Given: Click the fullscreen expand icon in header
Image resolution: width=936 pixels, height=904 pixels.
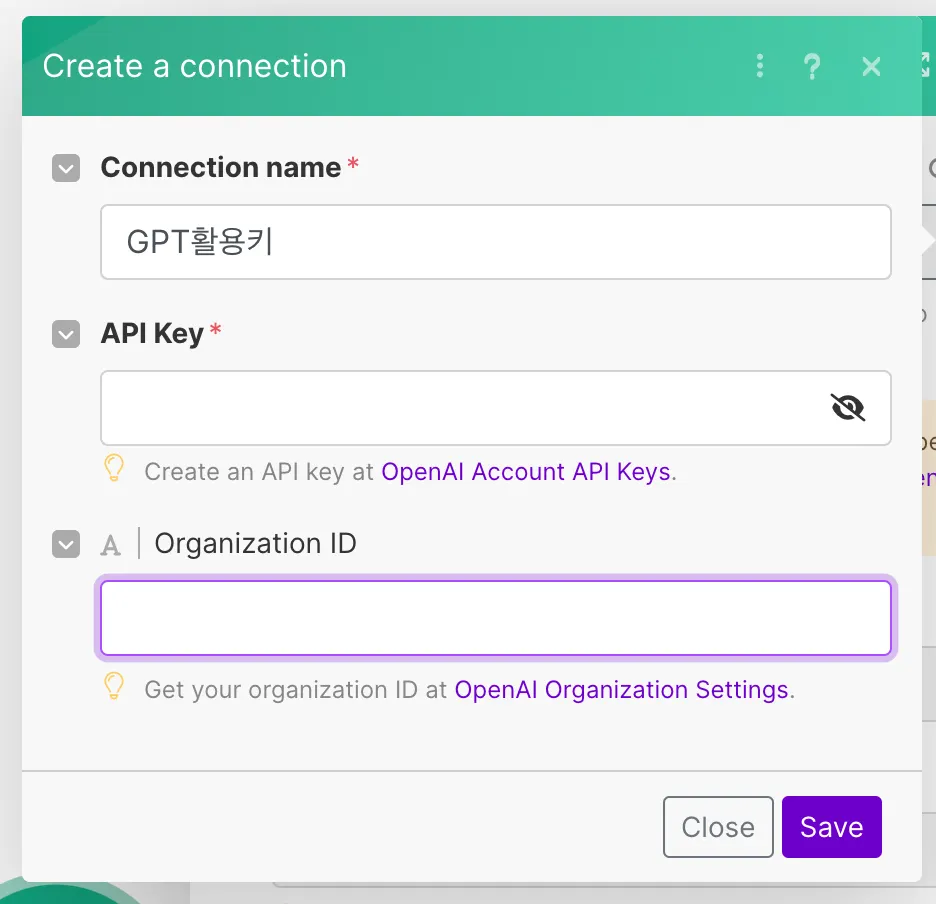Looking at the screenshot, I should (x=926, y=66).
